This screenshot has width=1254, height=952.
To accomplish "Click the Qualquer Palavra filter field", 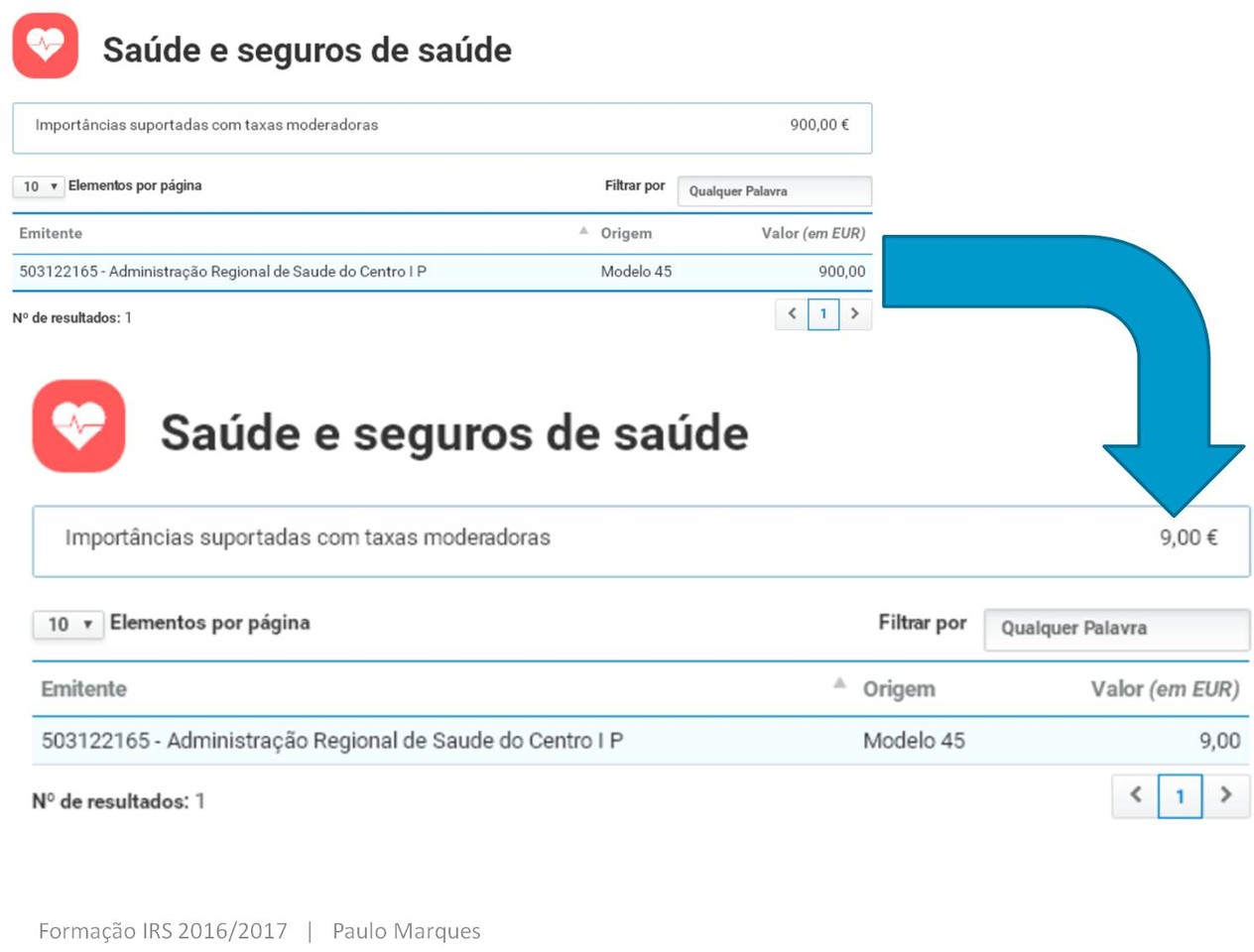I will (x=775, y=191).
